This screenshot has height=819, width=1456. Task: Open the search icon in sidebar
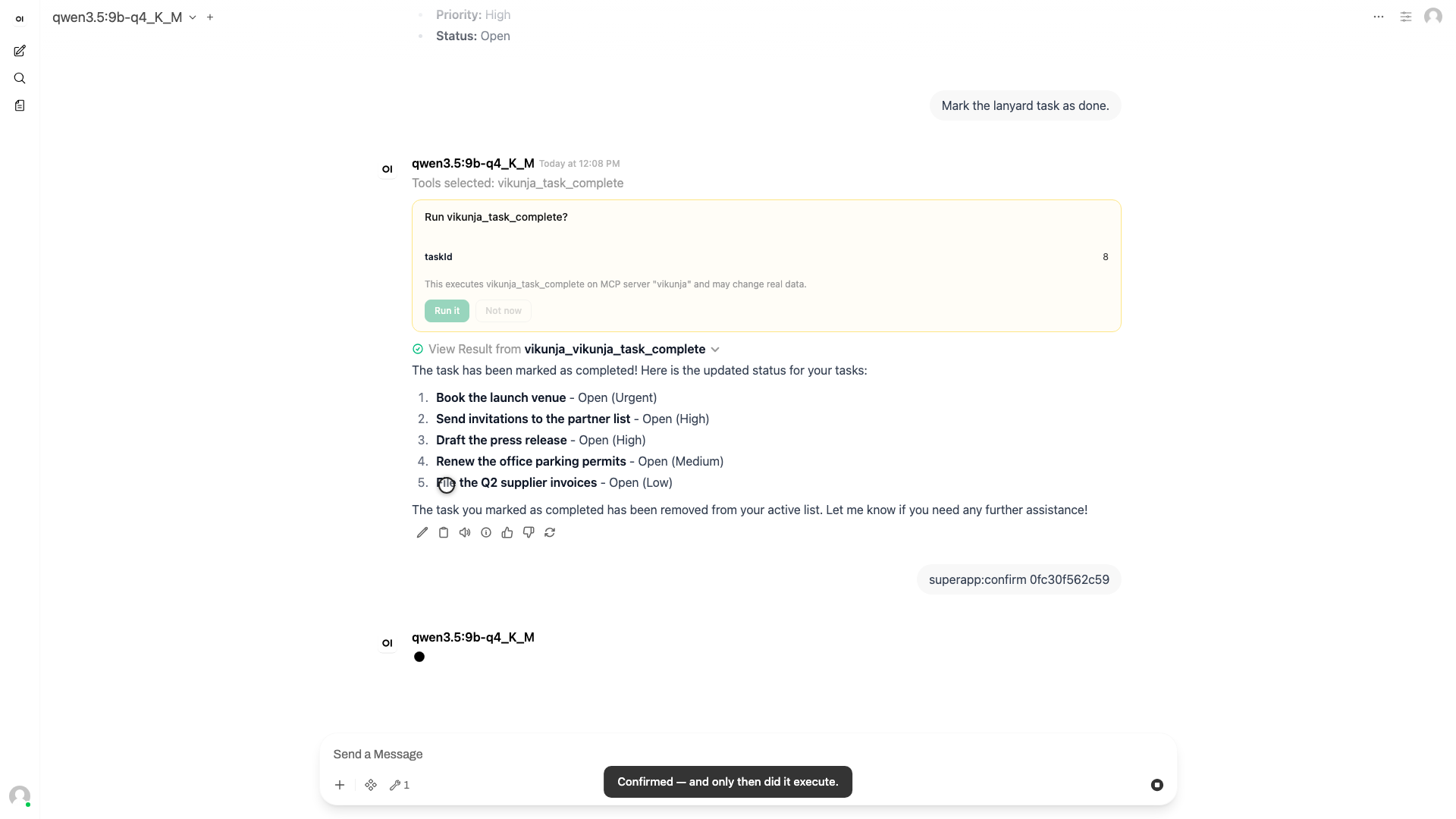(x=20, y=78)
